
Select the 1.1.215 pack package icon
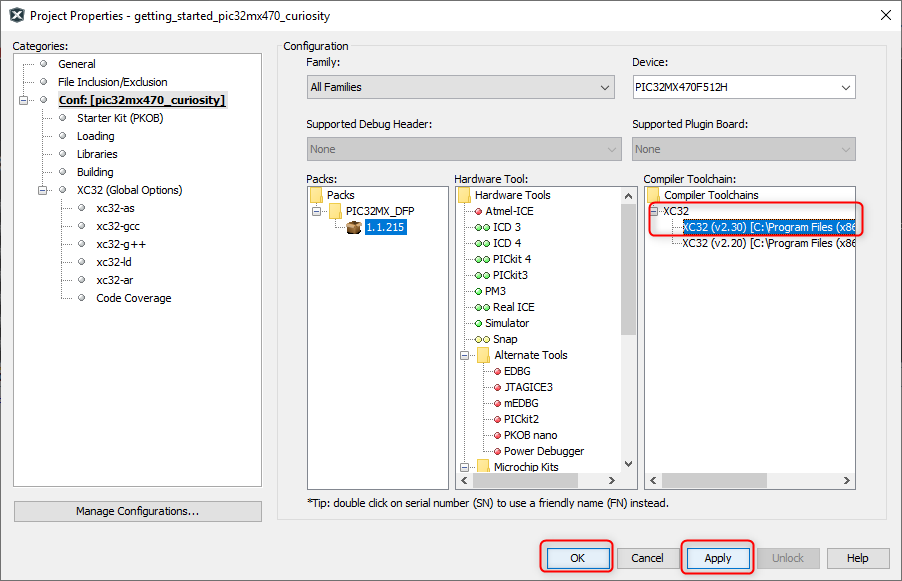tap(353, 227)
